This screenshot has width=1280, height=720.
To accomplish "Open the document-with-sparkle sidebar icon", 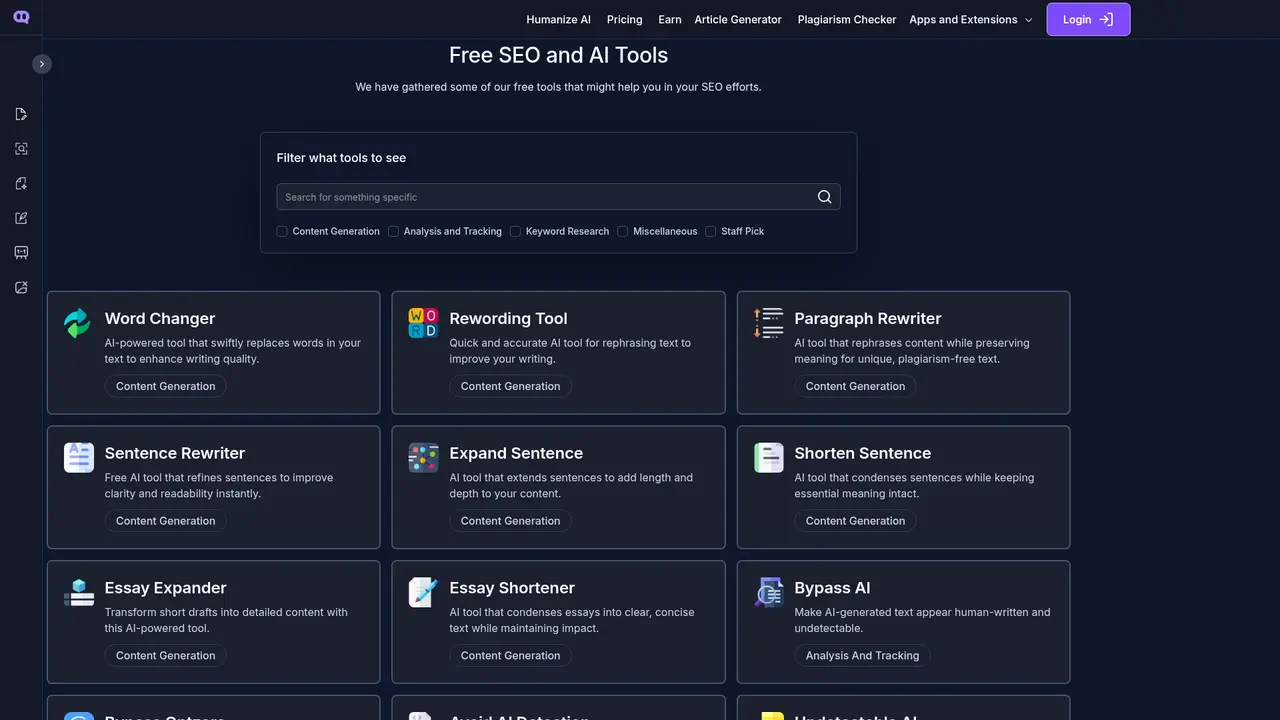I will click(21, 183).
